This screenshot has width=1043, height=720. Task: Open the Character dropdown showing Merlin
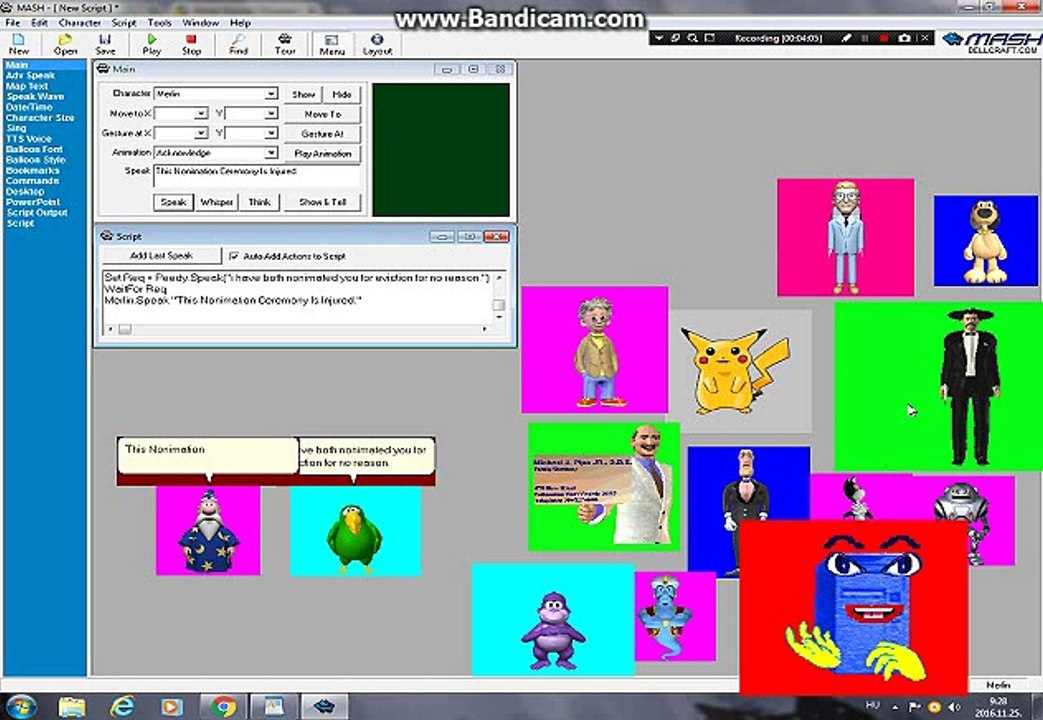[x=271, y=94]
